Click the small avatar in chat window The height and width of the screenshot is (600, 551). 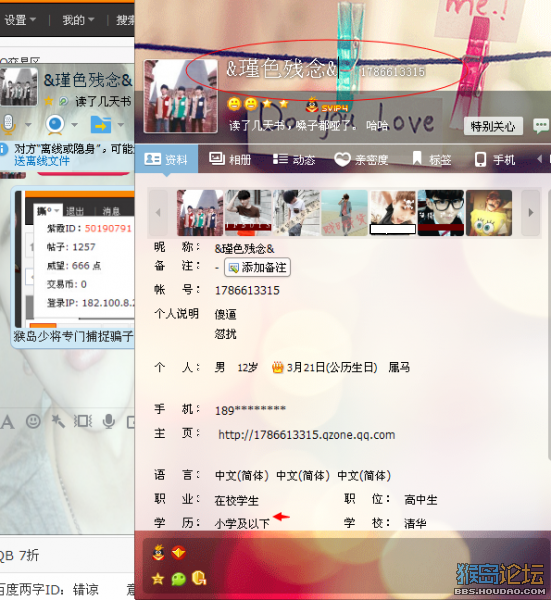pos(19,87)
